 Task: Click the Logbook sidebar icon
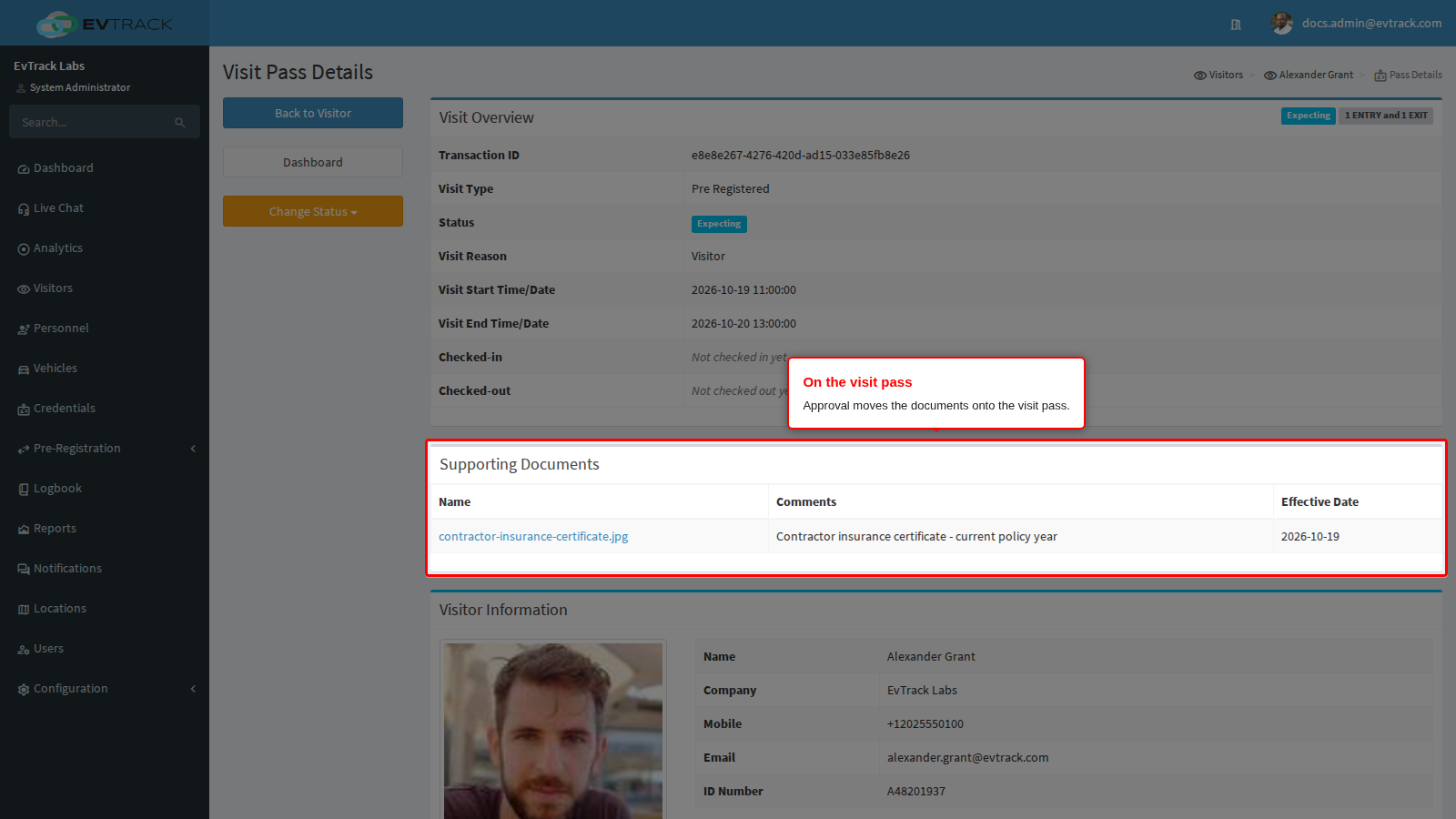(24, 490)
